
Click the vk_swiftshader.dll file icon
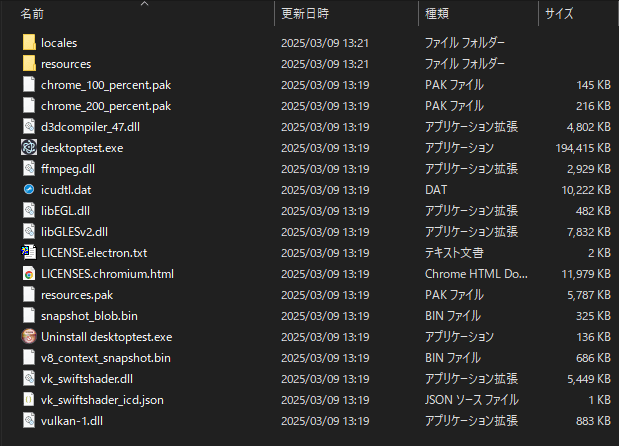tap(29, 378)
